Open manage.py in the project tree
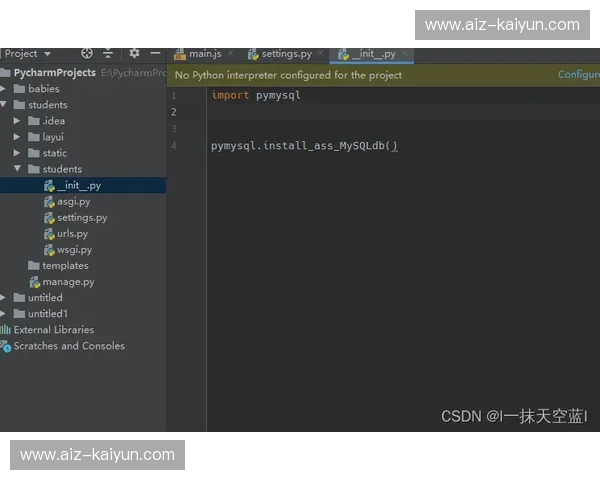Image resolution: width=600 pixels, height=480 pixels. (x=67, y=282)
